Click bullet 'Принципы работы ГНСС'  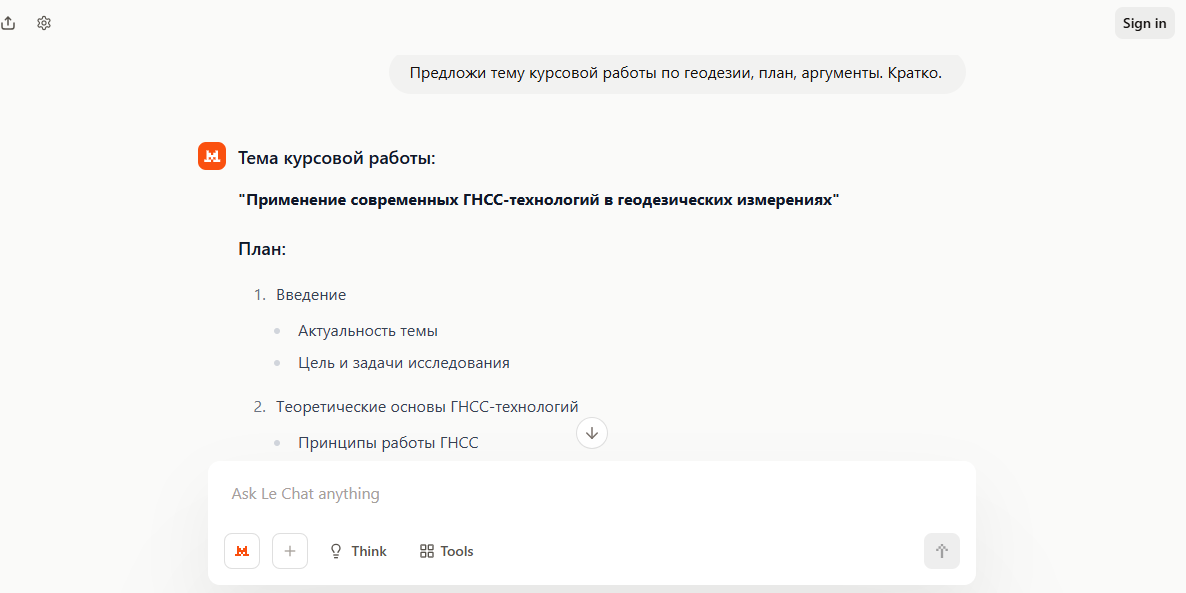388,443
